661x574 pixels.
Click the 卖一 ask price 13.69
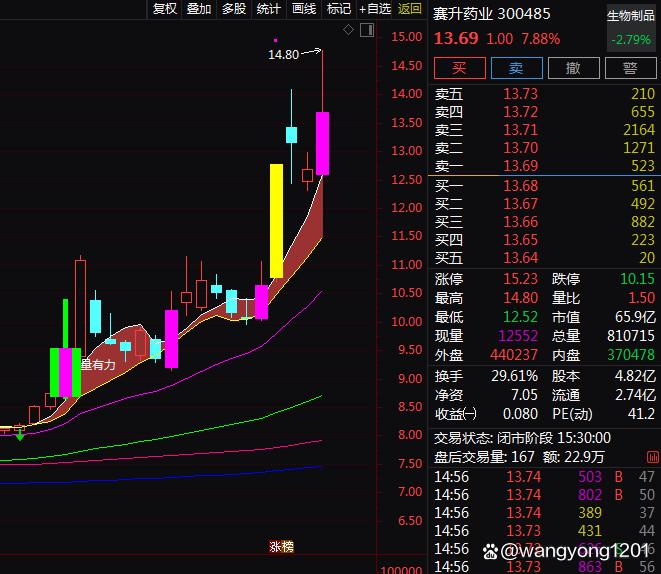tap(520, 166)
